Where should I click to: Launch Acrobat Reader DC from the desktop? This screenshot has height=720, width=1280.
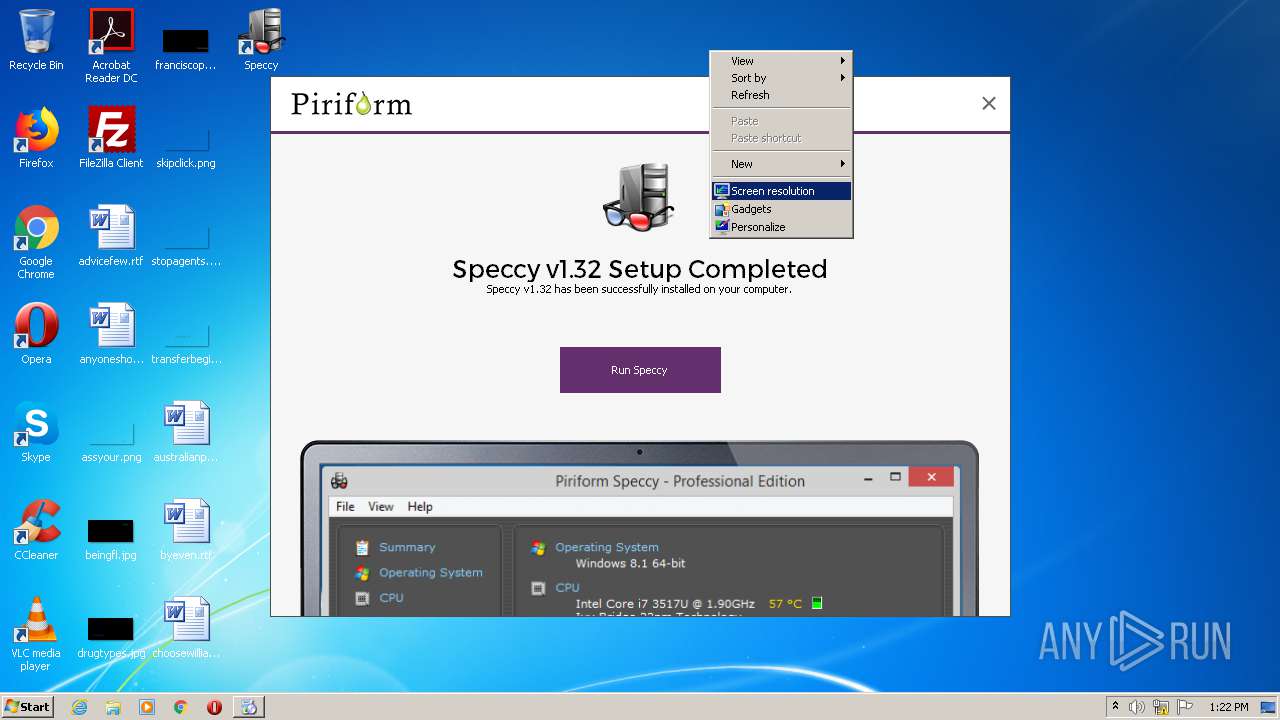111,46
